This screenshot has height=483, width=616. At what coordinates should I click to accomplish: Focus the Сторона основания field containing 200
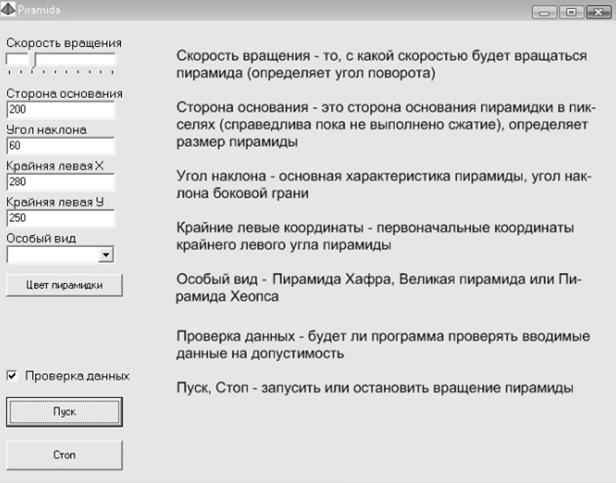pos(61,109)
